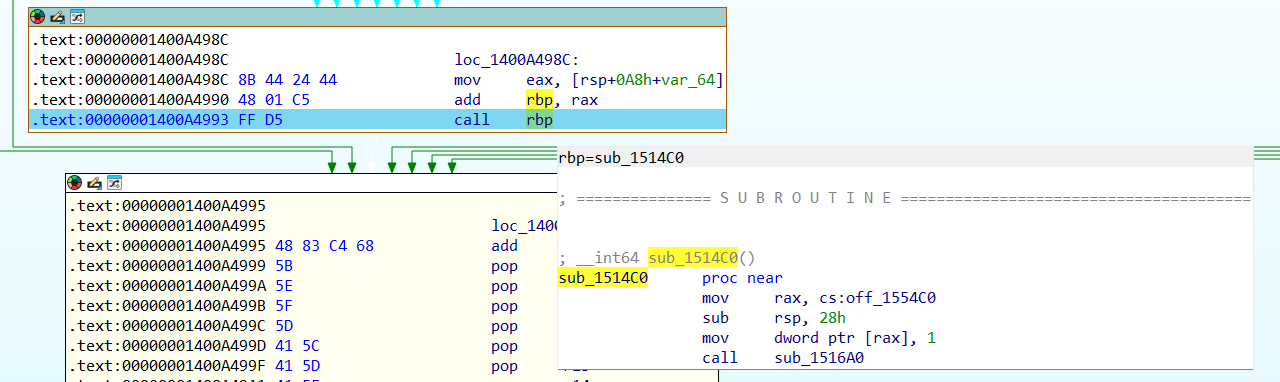Click the opcode bytes 8B 44 24 44
This screenshot has width=1280, height=382.
click(287, 80)
